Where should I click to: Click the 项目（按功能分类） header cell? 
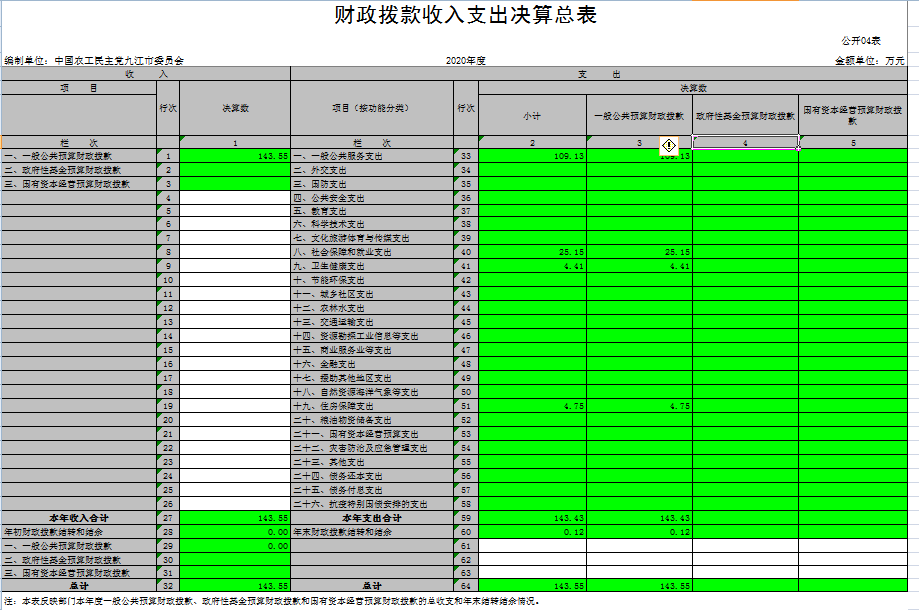371,108
